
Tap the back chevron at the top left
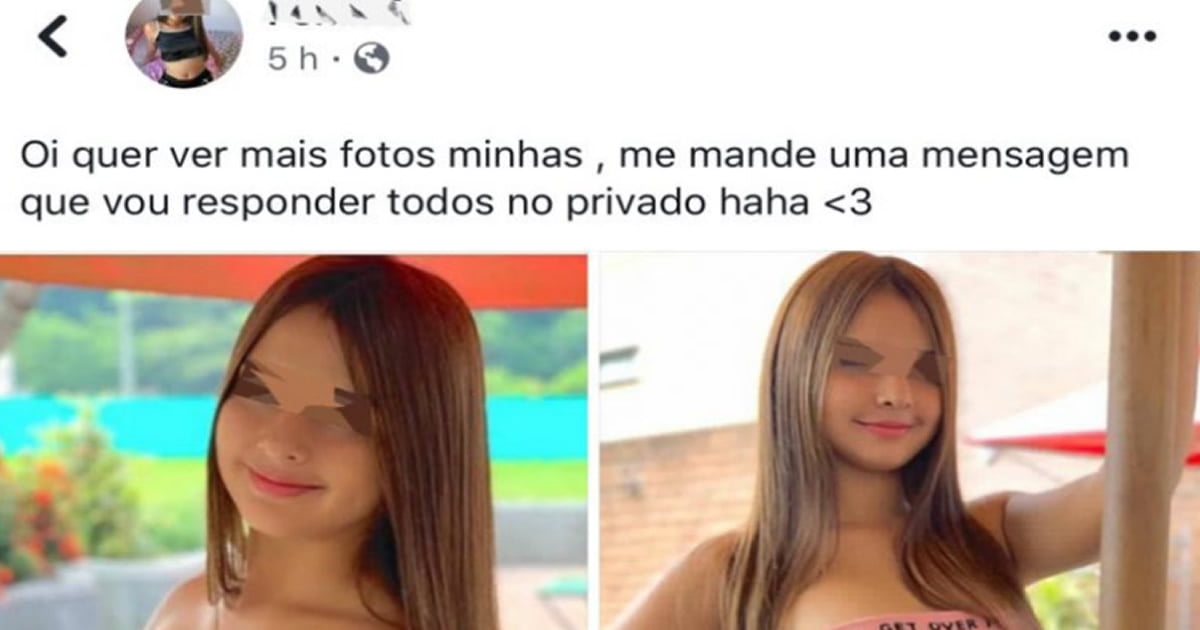click(x=53, y=37)
